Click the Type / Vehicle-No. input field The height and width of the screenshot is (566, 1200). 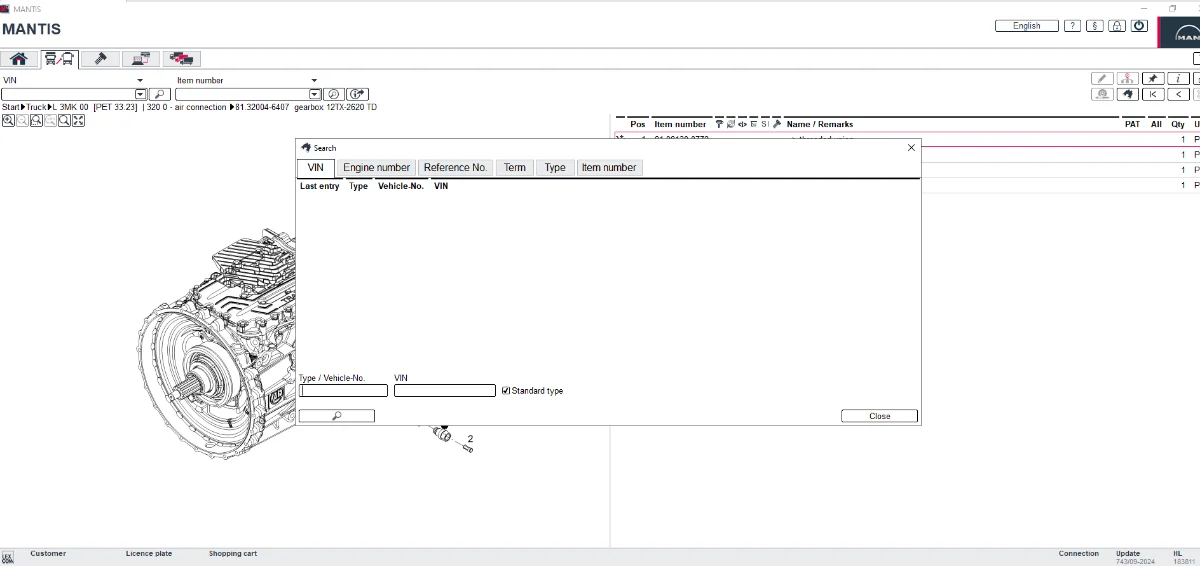(x=343, y=391)
